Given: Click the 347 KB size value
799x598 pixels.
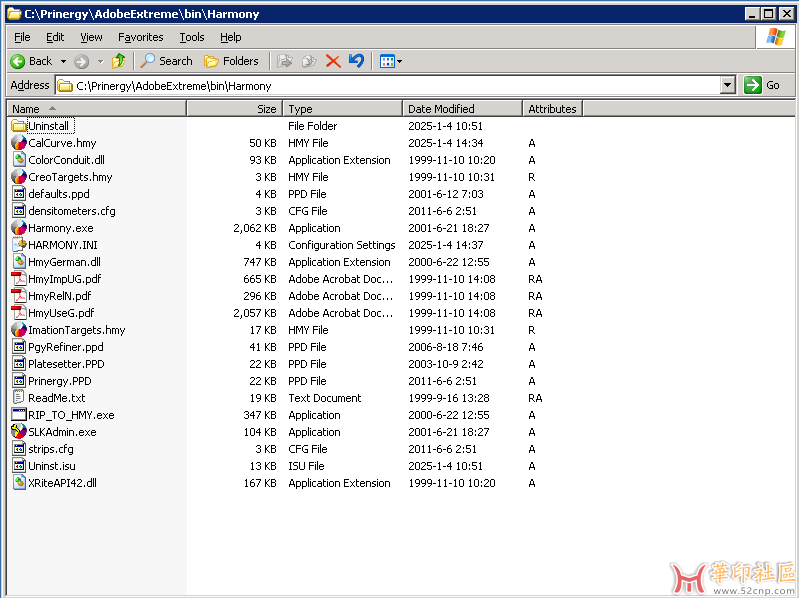Looking at the screenshot, I should (260, 415).
